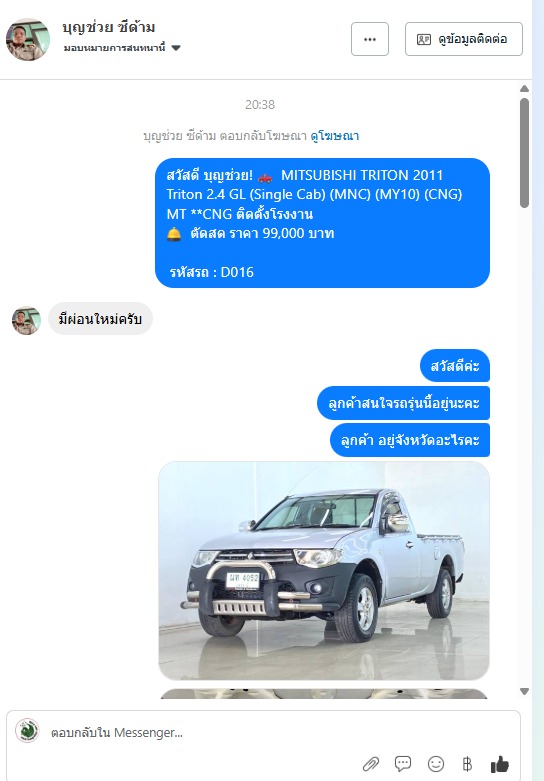Click sender avatar next to มีผ่อนใหม่ครับ
Viewport: 544px width, 781px height.
tap(26, 320)
